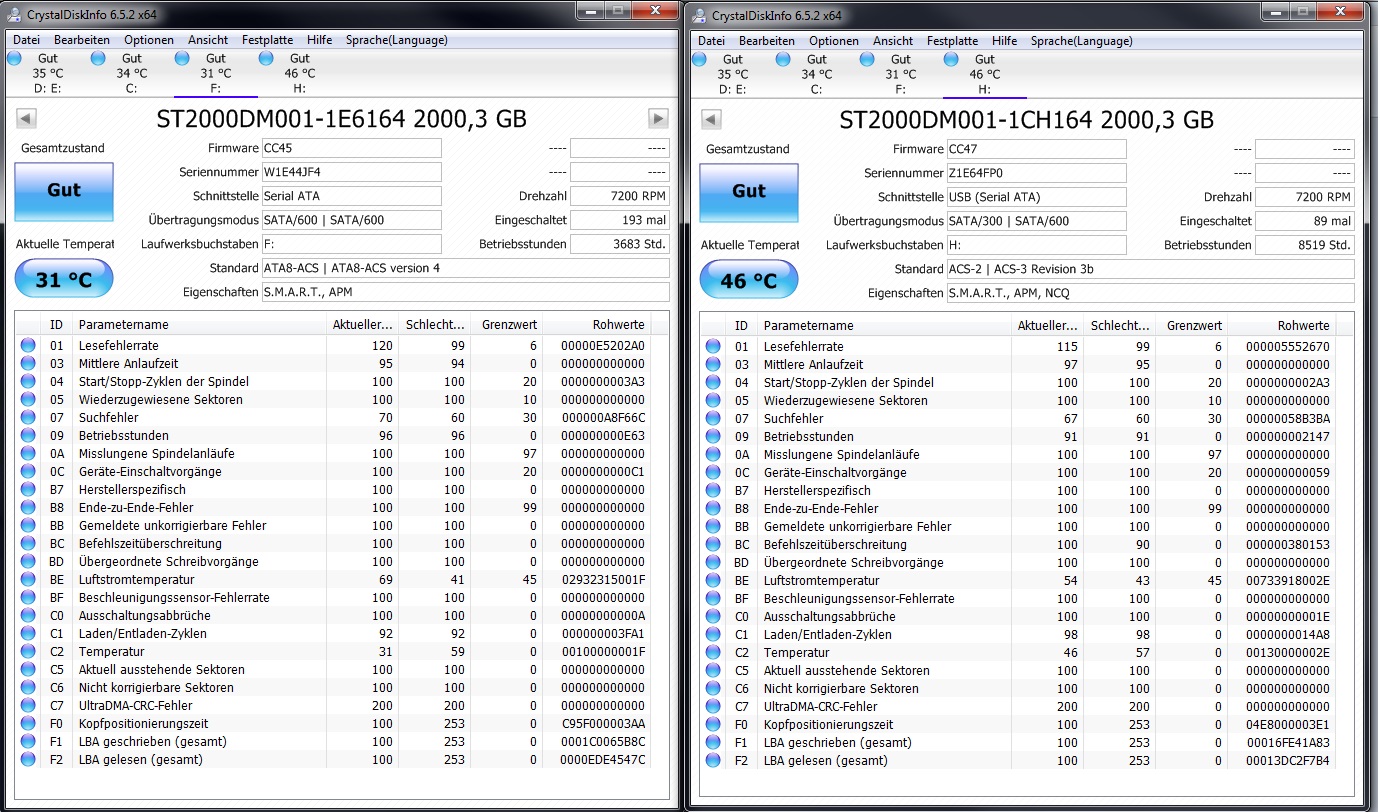Select Wiederzugewiesene Sektoren row in left window
1380x812 pixels.
(x=334, y=399)
